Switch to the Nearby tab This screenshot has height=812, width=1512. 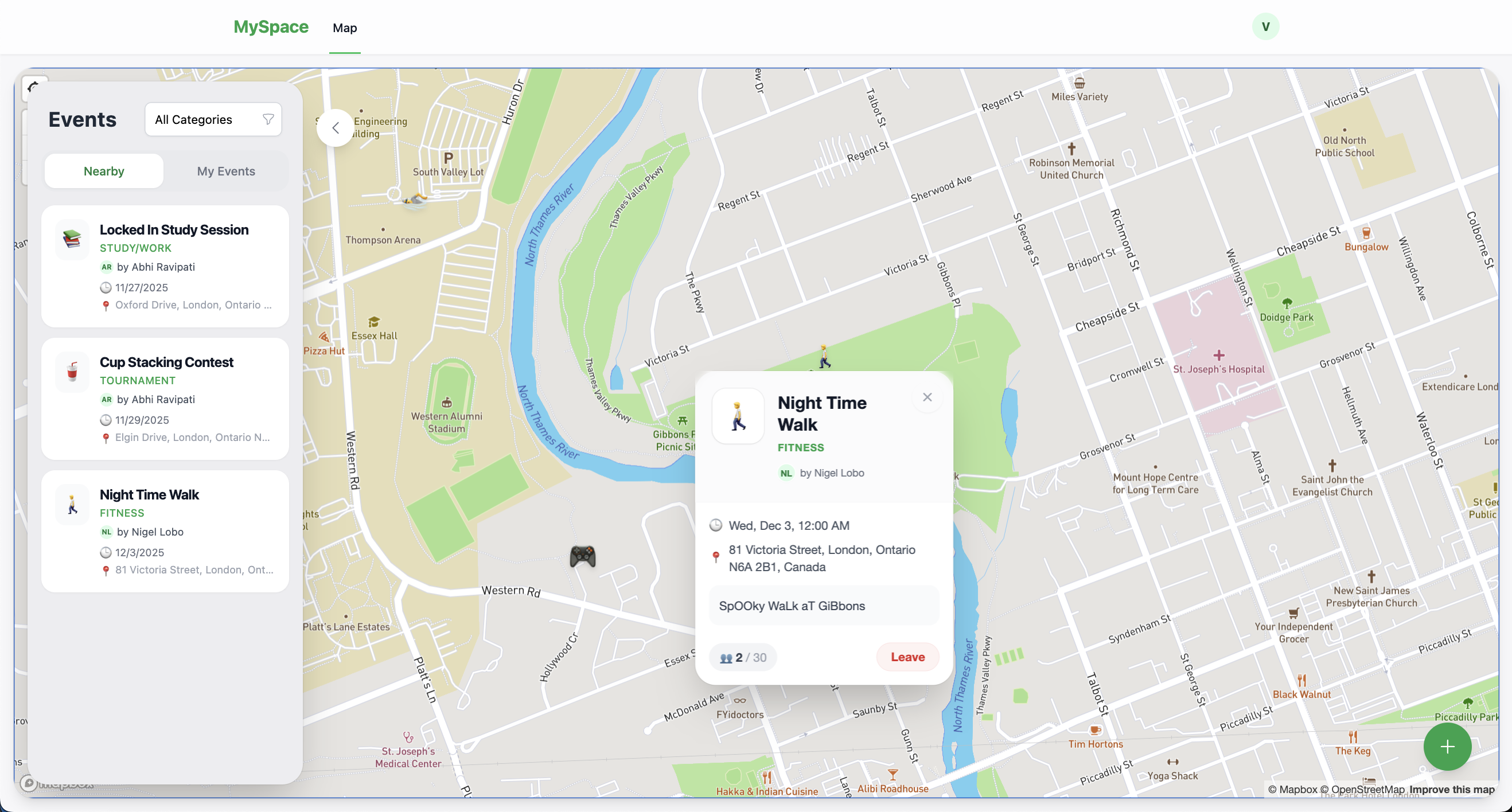104,171
